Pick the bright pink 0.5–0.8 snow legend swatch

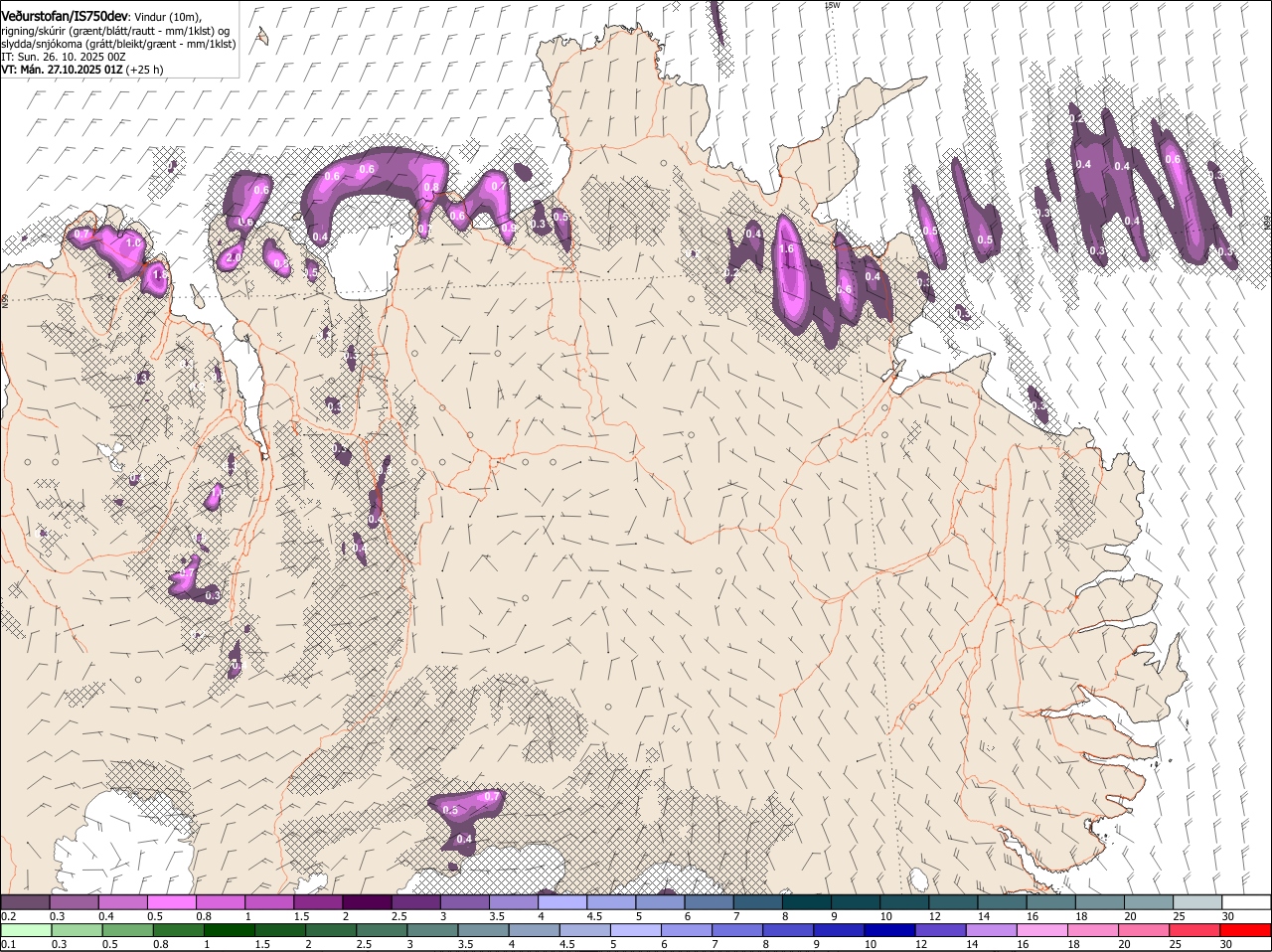coord(171,901)
